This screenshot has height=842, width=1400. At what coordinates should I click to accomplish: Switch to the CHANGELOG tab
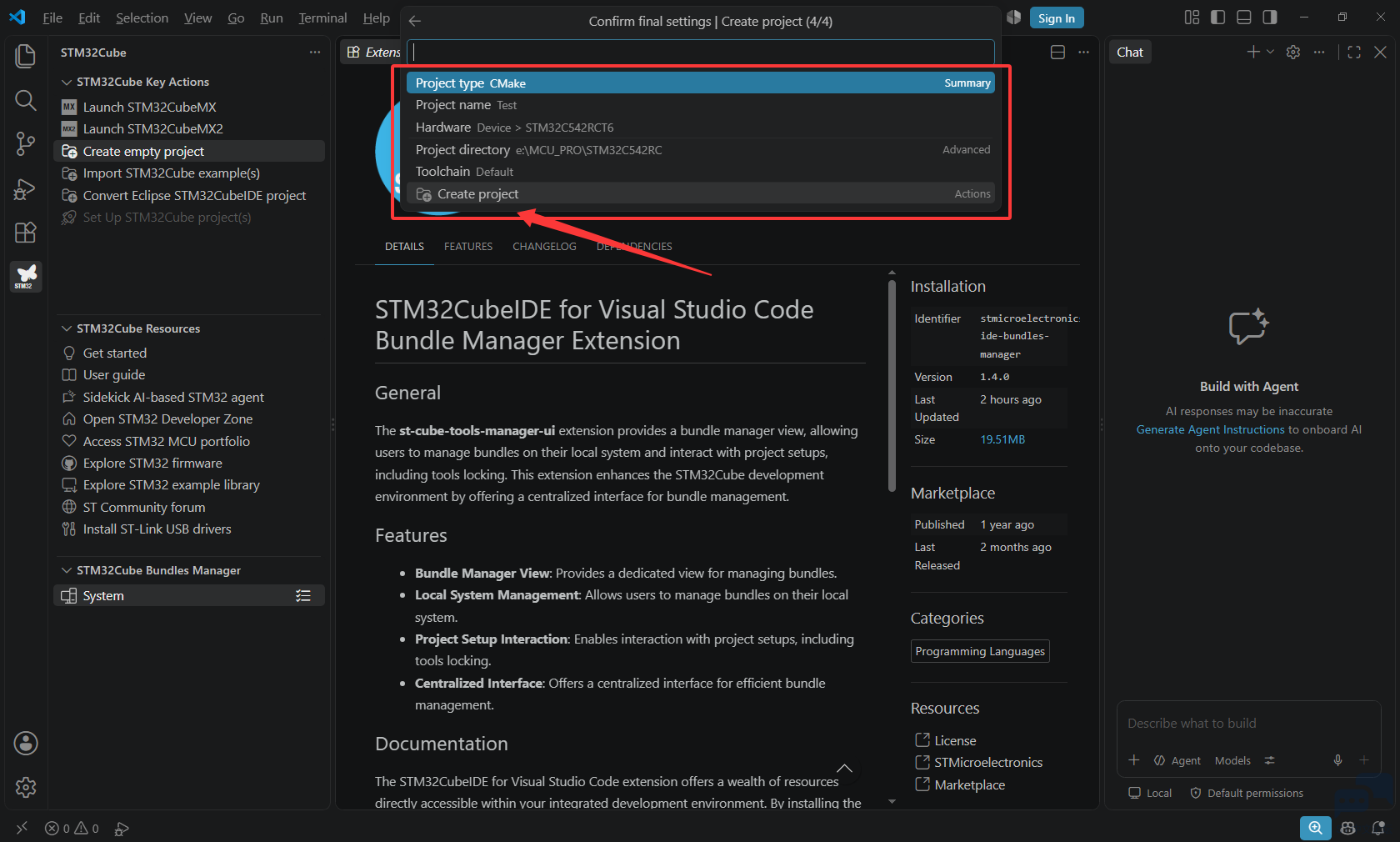click(x=544, y=247)
